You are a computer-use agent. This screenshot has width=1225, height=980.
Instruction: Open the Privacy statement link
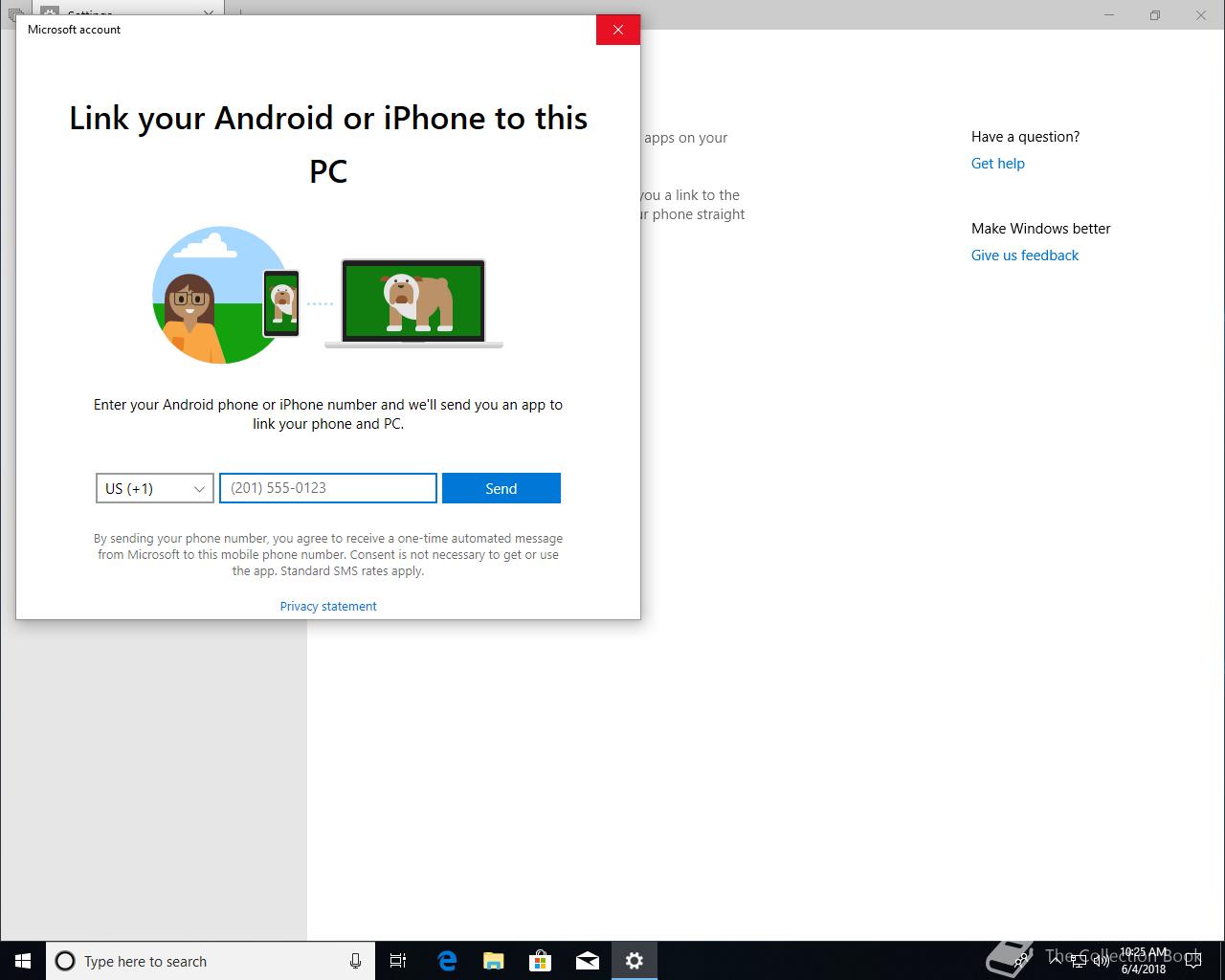click(328, 606)
